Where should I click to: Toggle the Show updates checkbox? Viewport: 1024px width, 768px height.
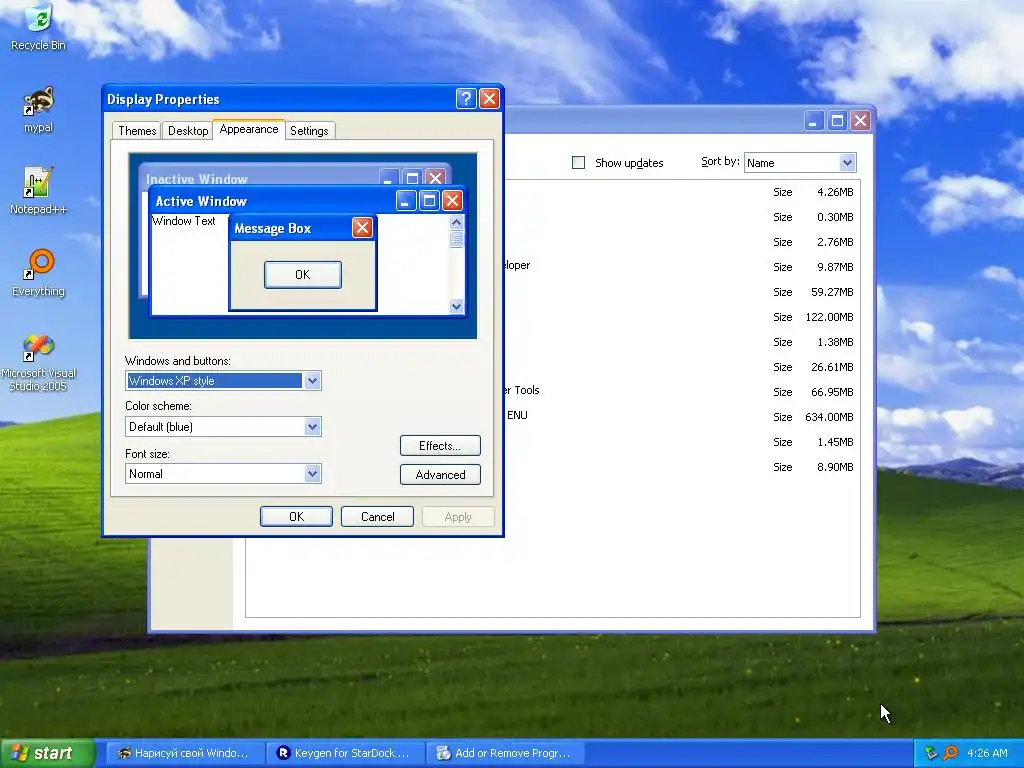coord(578,163)
